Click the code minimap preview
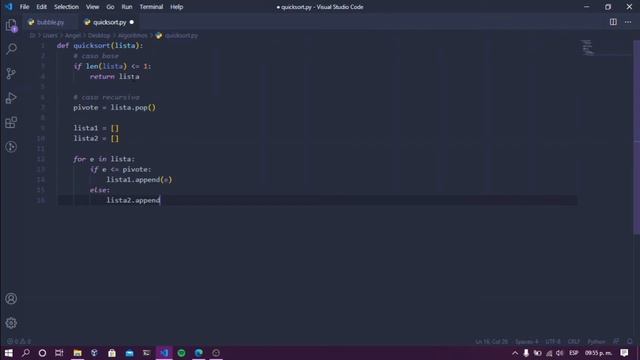Viewport: 640px width, 360px height. pyautogui.click(x=587, y=48)
